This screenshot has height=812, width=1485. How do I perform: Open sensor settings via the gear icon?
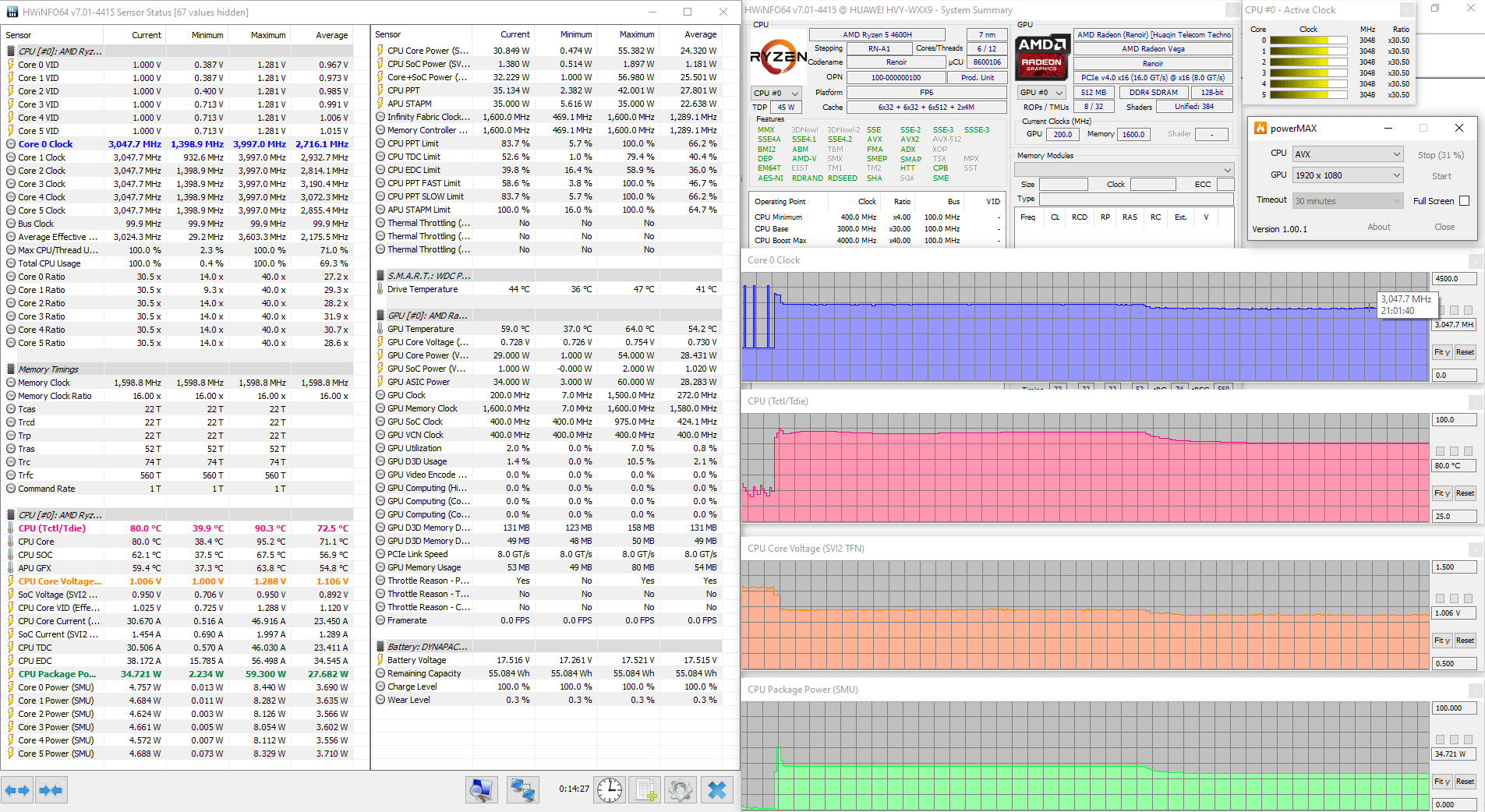(x=680, y=790)
